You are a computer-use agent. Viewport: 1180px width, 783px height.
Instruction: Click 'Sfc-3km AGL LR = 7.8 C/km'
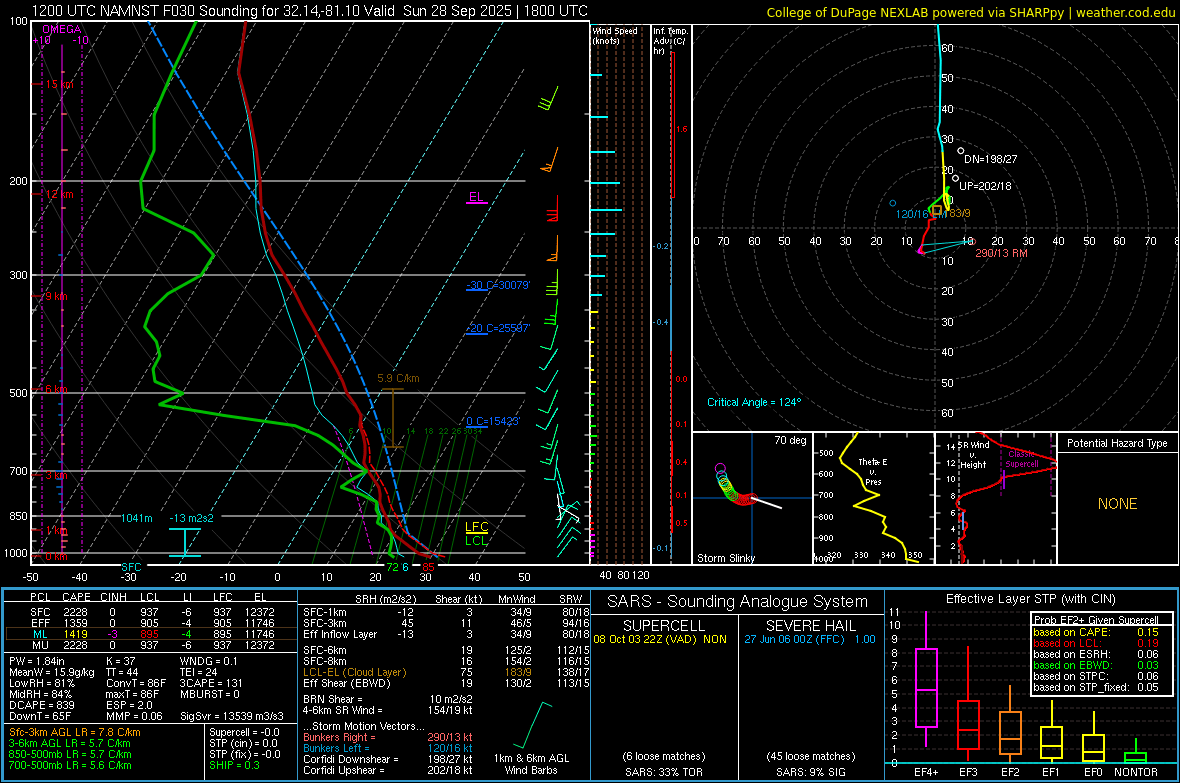point(75,732)
